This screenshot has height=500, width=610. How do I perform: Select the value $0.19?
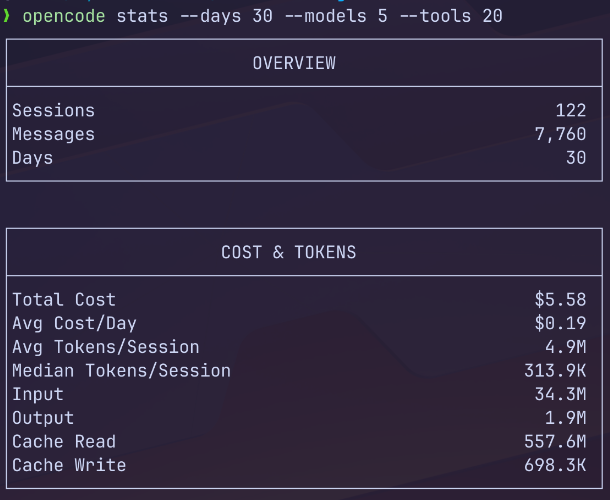click(561, 323)
